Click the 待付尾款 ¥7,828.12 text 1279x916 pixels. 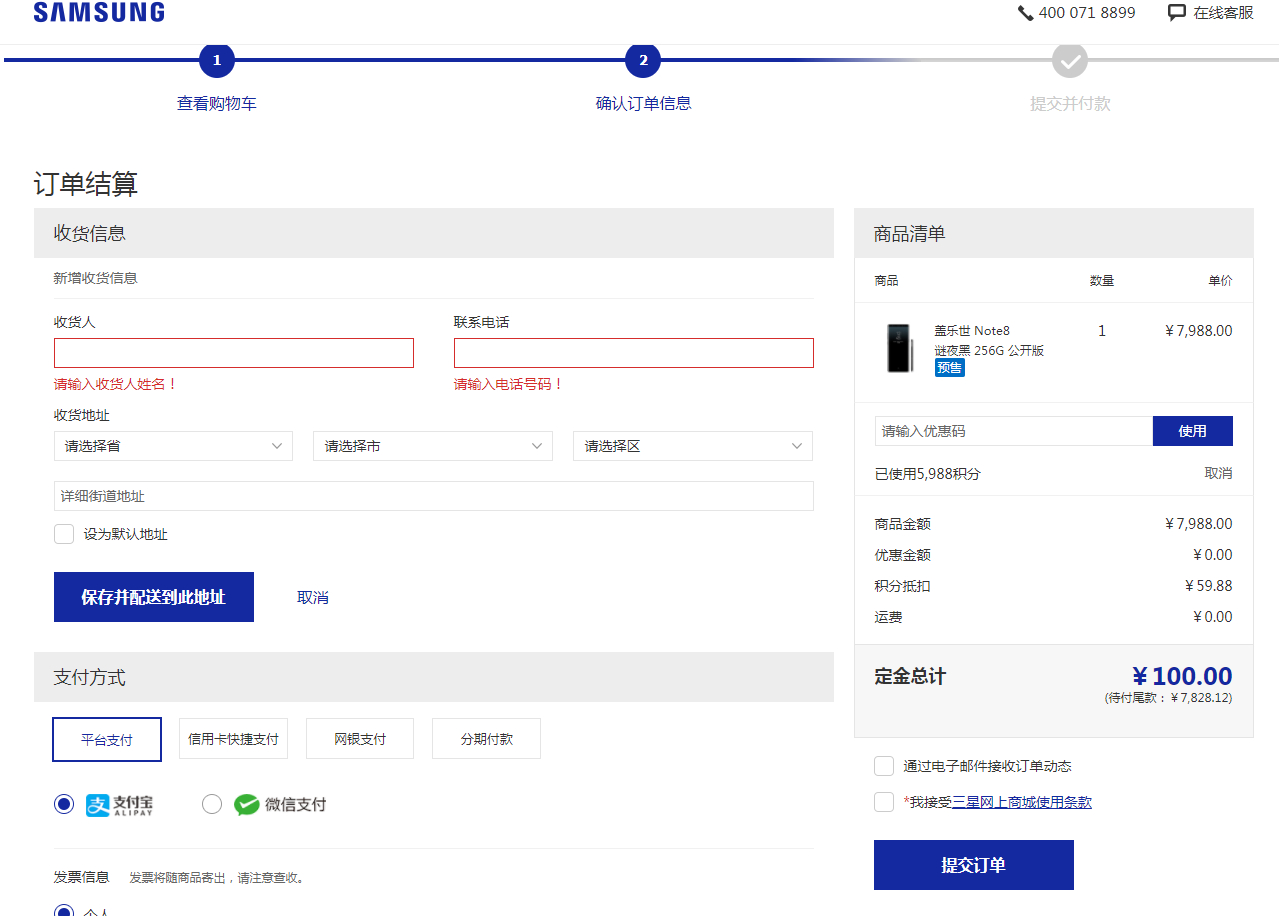(x=1168, y=698)
